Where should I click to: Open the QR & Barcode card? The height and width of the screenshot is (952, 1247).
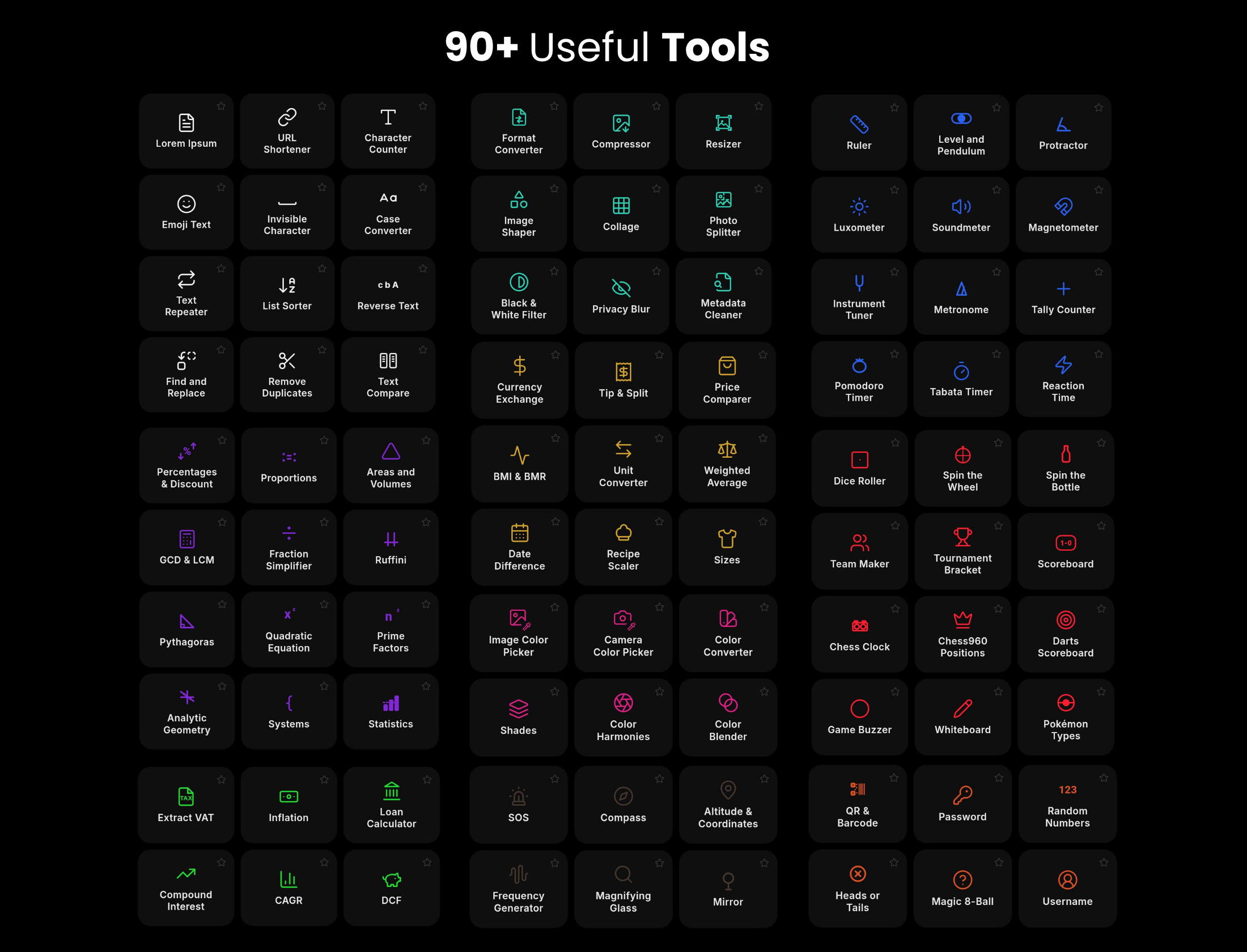(x=858, y=804)
